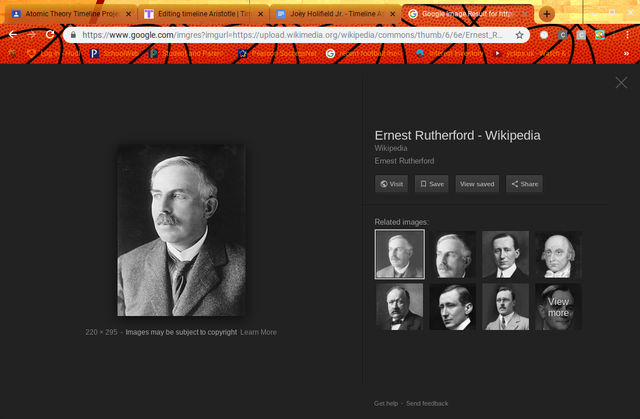Open the Pearson SuccessNet bookmark
640x419 pixels.
click(x=278, y=53)
